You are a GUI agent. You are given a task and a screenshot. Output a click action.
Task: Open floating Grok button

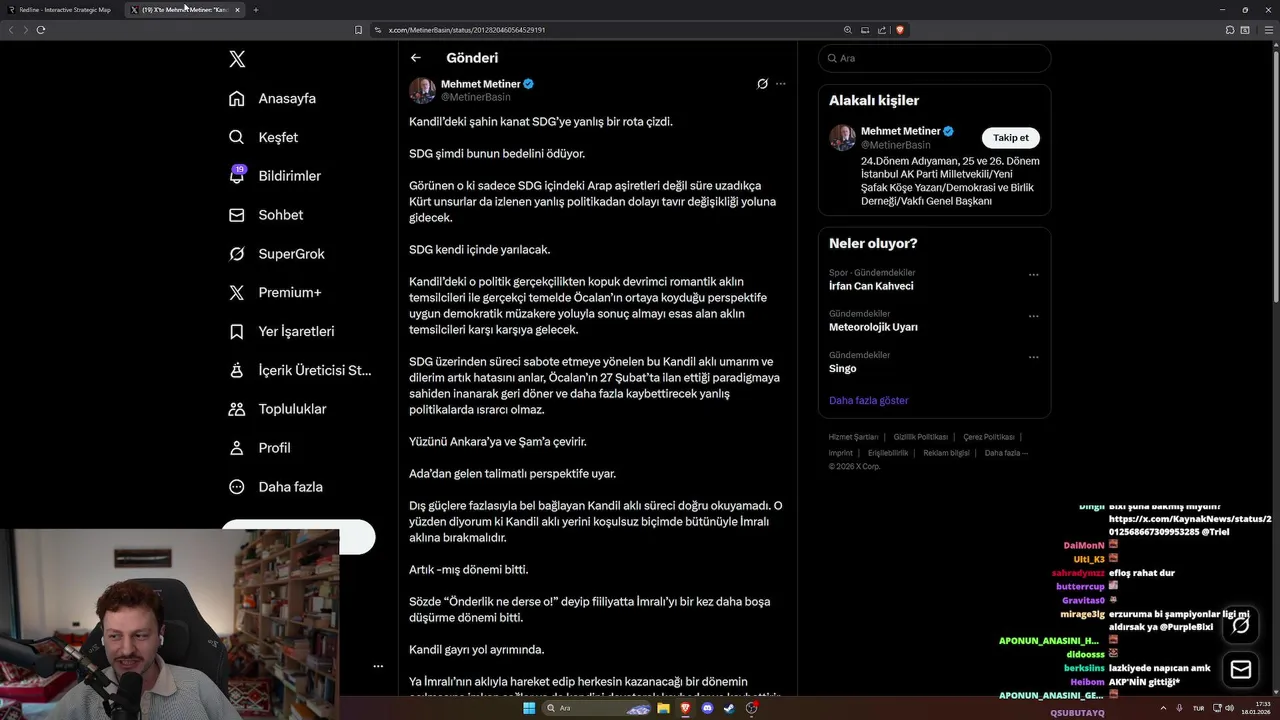[1241, 625]
